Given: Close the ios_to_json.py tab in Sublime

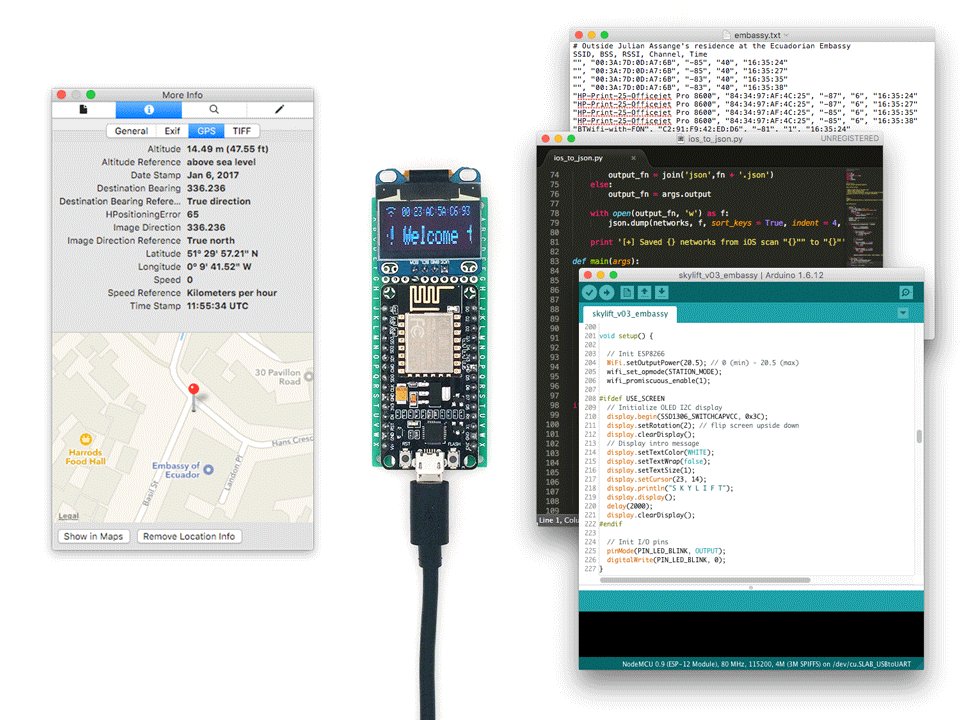Looking at the screenshot, I should [x=633, y=158].
